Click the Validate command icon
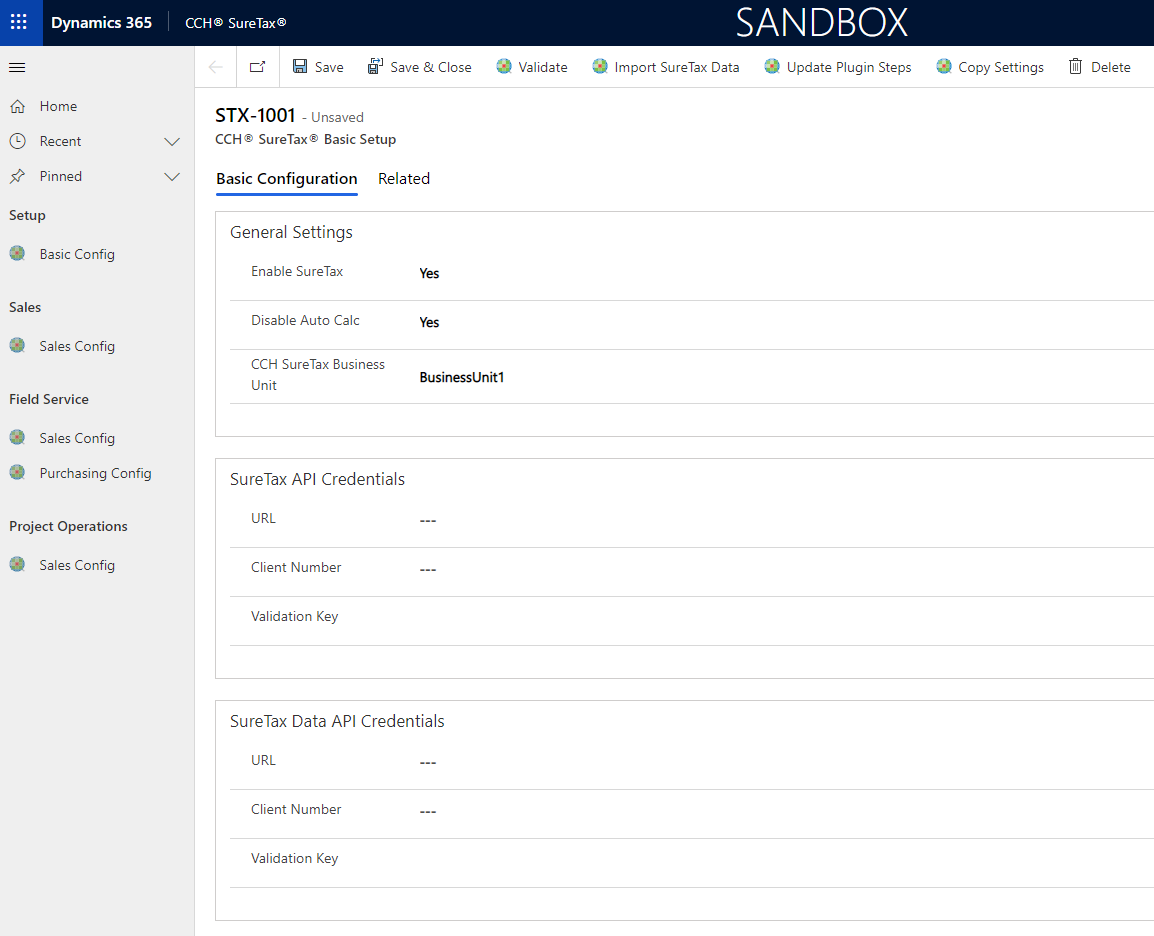 click(504, 67)
